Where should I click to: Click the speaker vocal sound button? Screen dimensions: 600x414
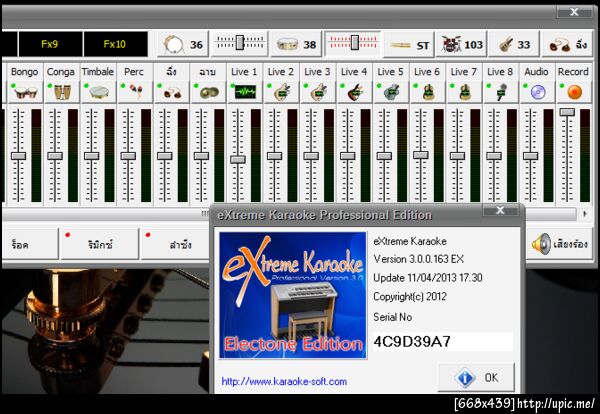559,244
